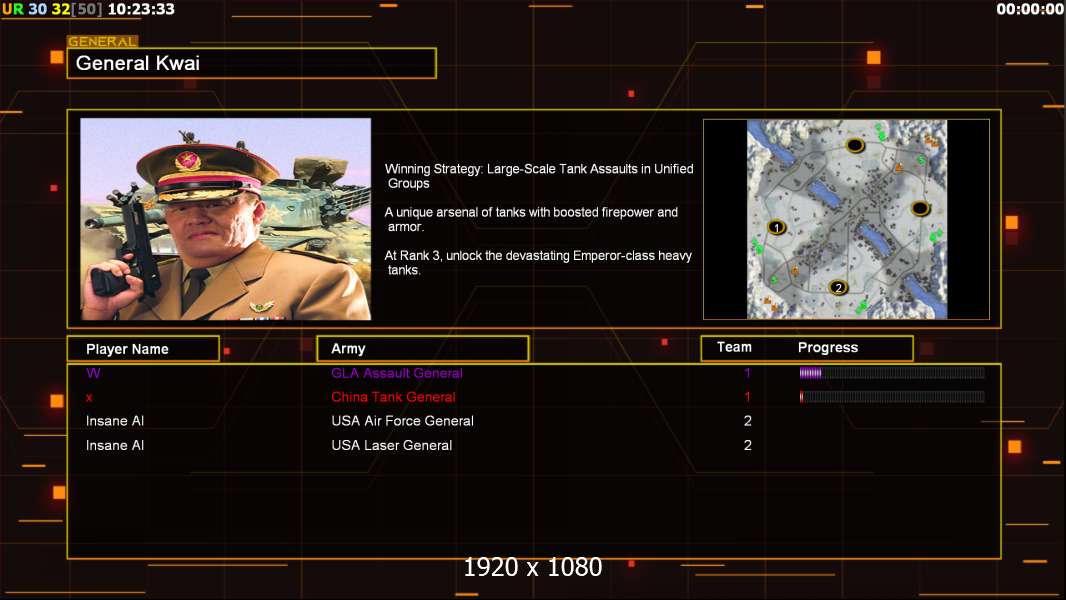Click the 00:00:00 timer top right
Image resolution: width=1066 pixels, height=600 pixels.
pyautogui.click(x=1030, y=9)
